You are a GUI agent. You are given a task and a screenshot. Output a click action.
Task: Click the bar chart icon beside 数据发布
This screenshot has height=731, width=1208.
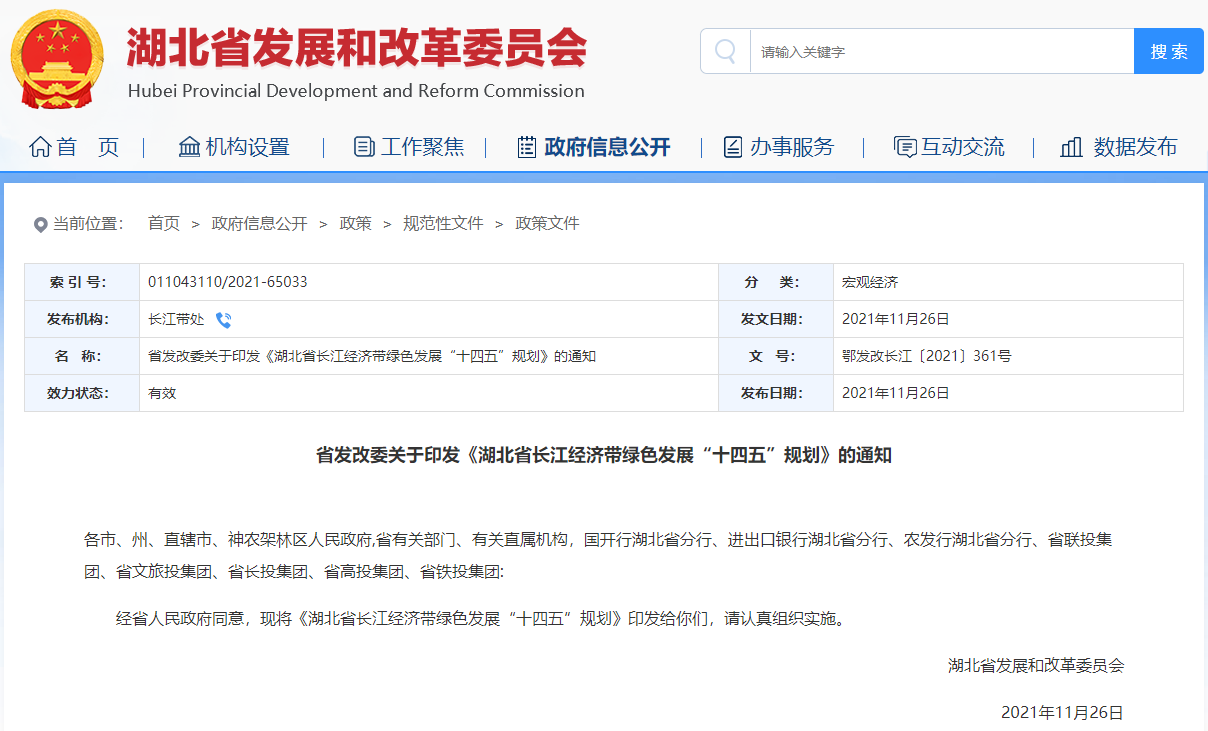(1071, 147)
